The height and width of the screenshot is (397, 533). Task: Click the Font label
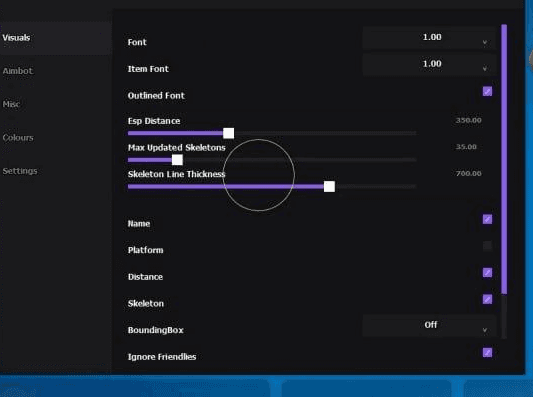137,42
